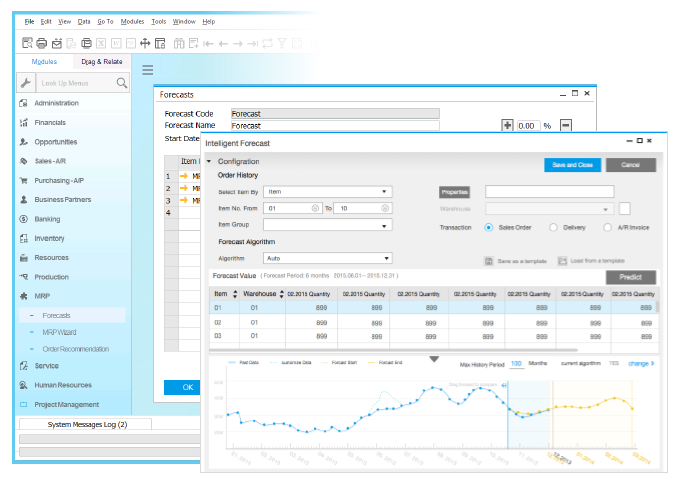Image resolution: width=685 pixels, height=488 pixels.
Task: Click the minus percentage button in Forecasts
Action: pyautogui.click(x=566, y=125)
